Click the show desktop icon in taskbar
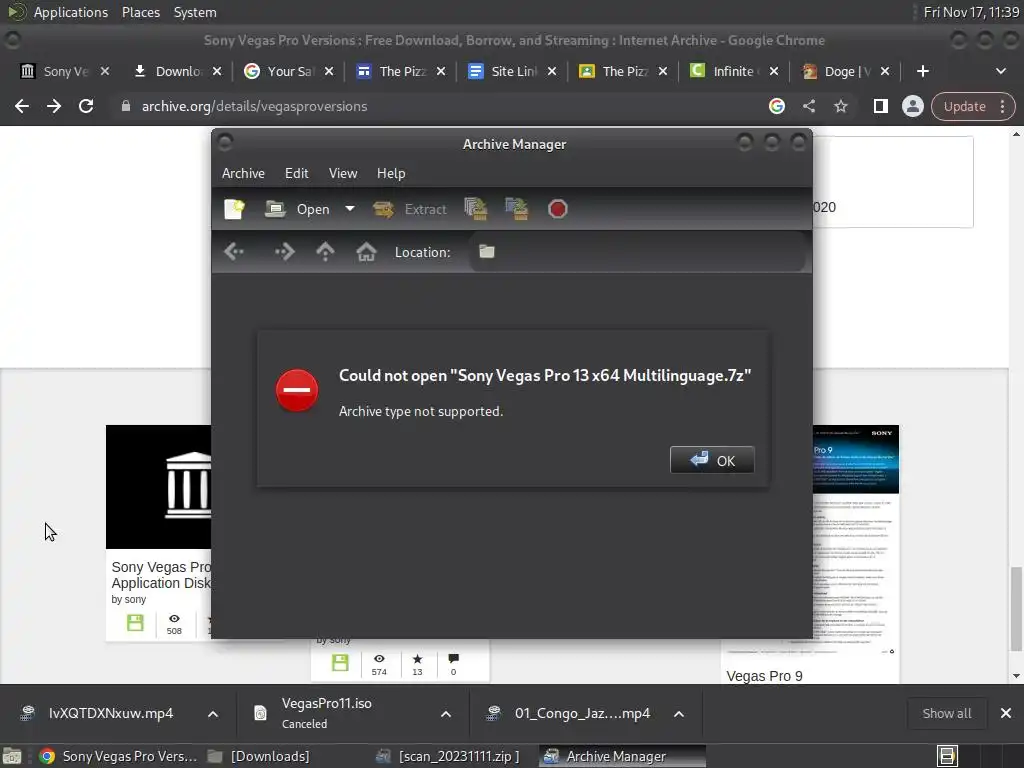The height and width of the screenshot is (768, 1024). 12,756
